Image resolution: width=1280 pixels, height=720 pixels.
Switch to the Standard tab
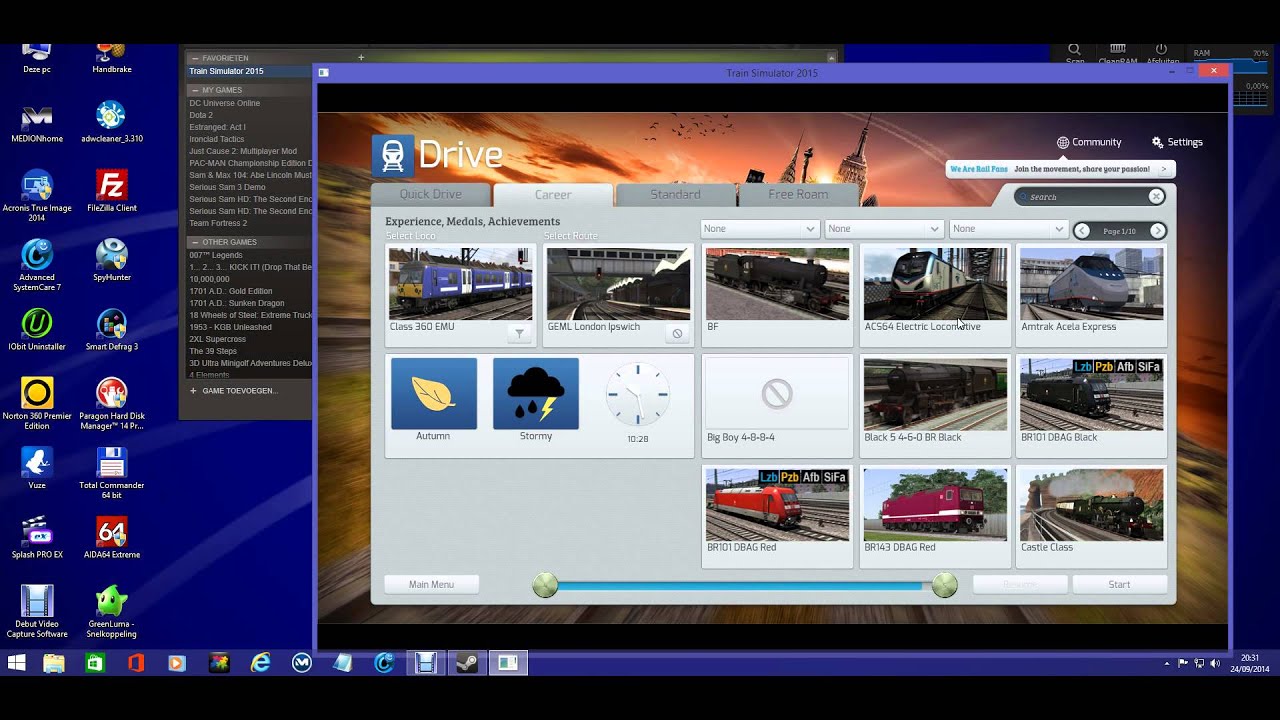[x=675, y=194]
